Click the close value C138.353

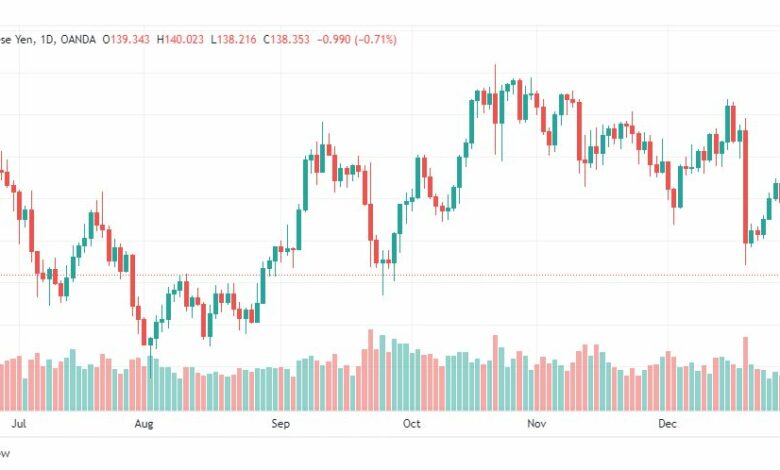[286, 39]
